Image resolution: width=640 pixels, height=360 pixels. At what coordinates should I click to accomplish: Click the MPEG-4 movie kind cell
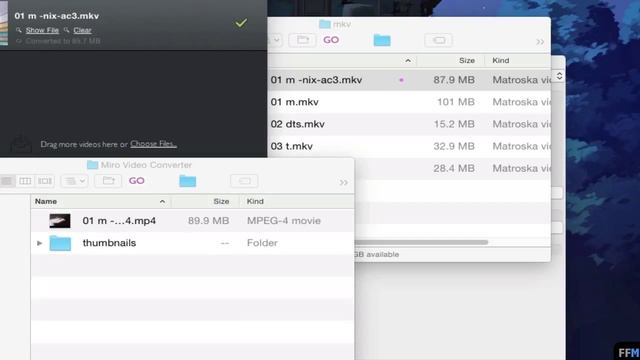[x=284, y=221]
